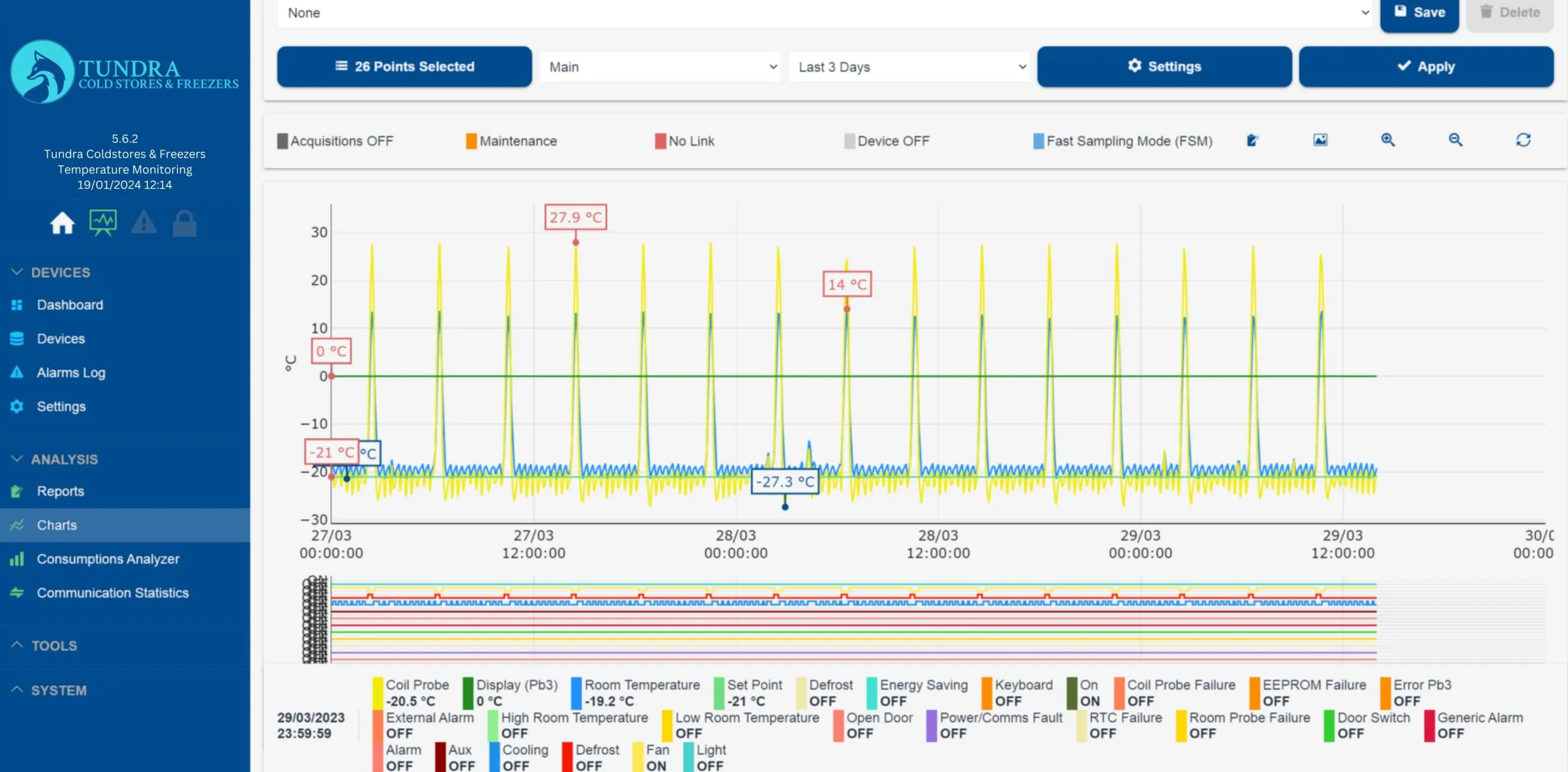Click the -27.3 °C minimum marker label
This screenshot has width=1568, height=772.
click(x=785, y=482)
